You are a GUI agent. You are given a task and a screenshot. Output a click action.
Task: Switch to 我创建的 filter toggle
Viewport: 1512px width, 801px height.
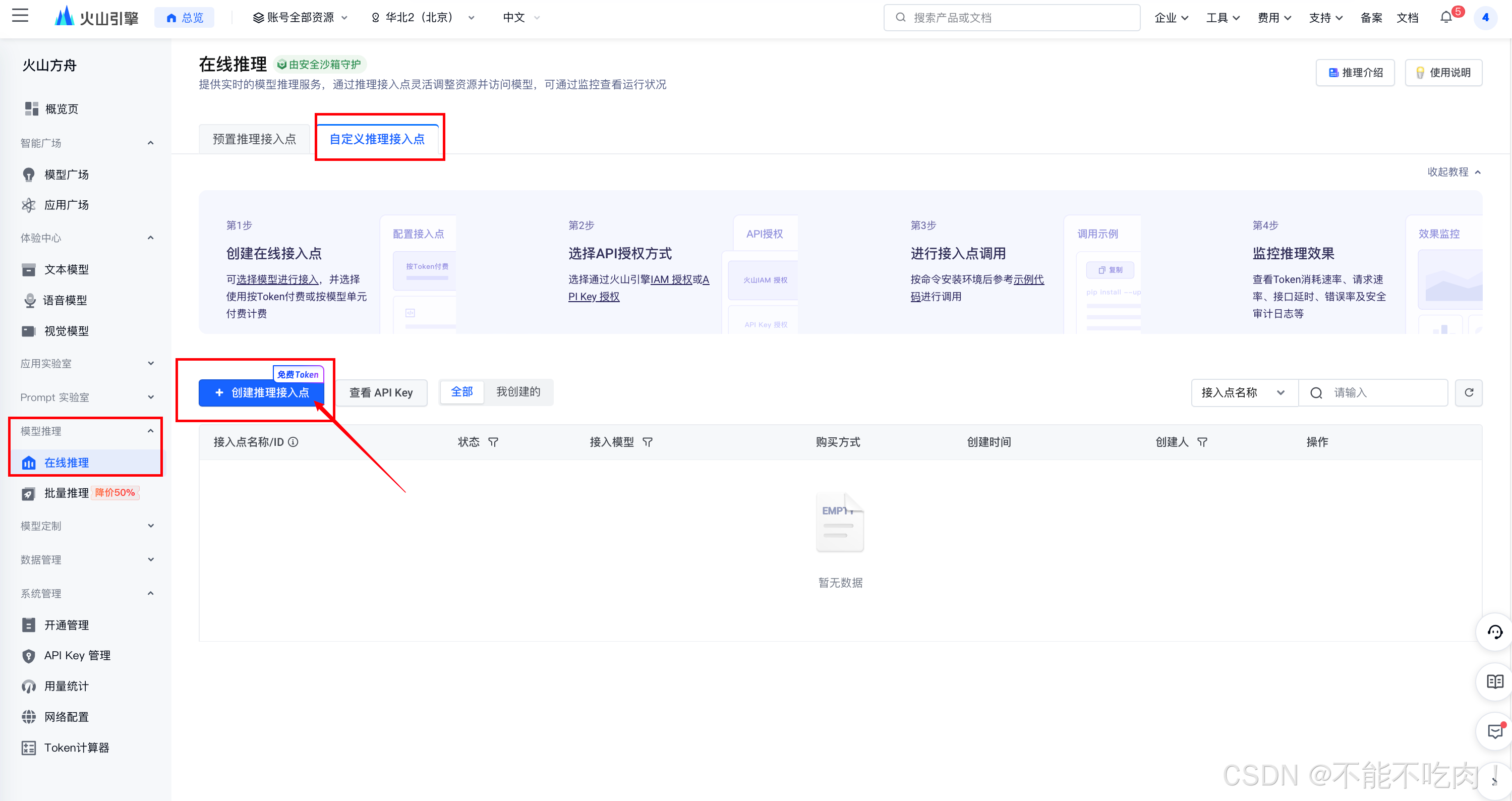(x=517, y=392)
